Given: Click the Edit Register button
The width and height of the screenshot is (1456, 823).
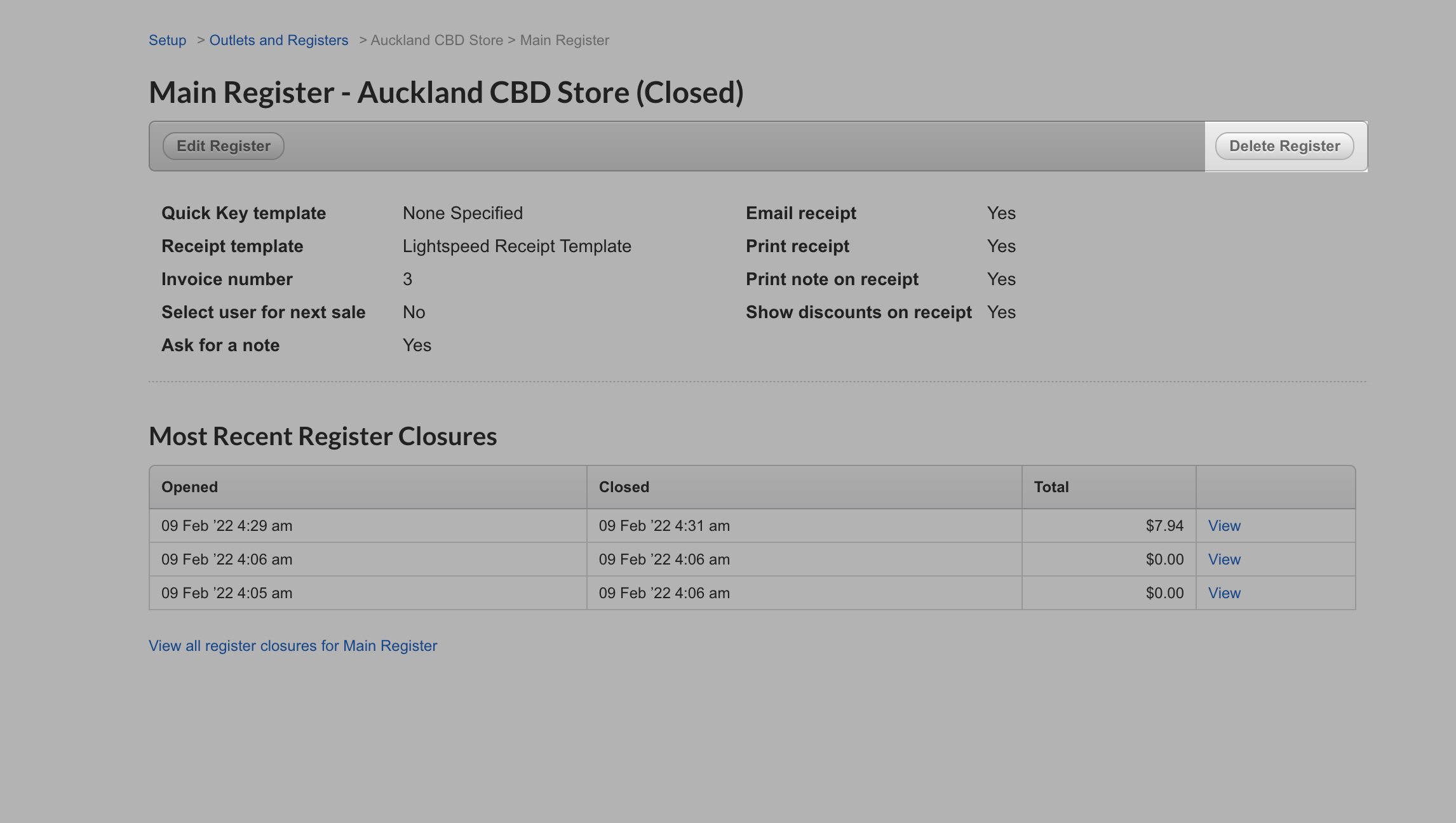Looking at the screenshot, I should pos(223,146).
